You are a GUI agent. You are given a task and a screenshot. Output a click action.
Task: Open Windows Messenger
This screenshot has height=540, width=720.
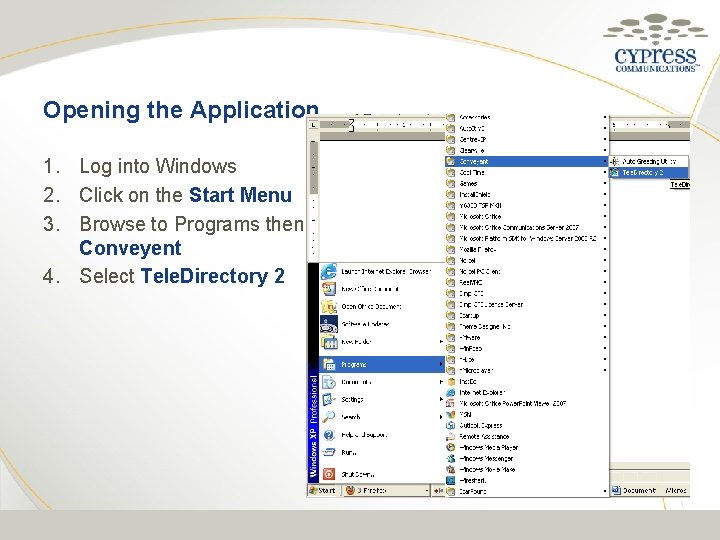click(527, 459)
